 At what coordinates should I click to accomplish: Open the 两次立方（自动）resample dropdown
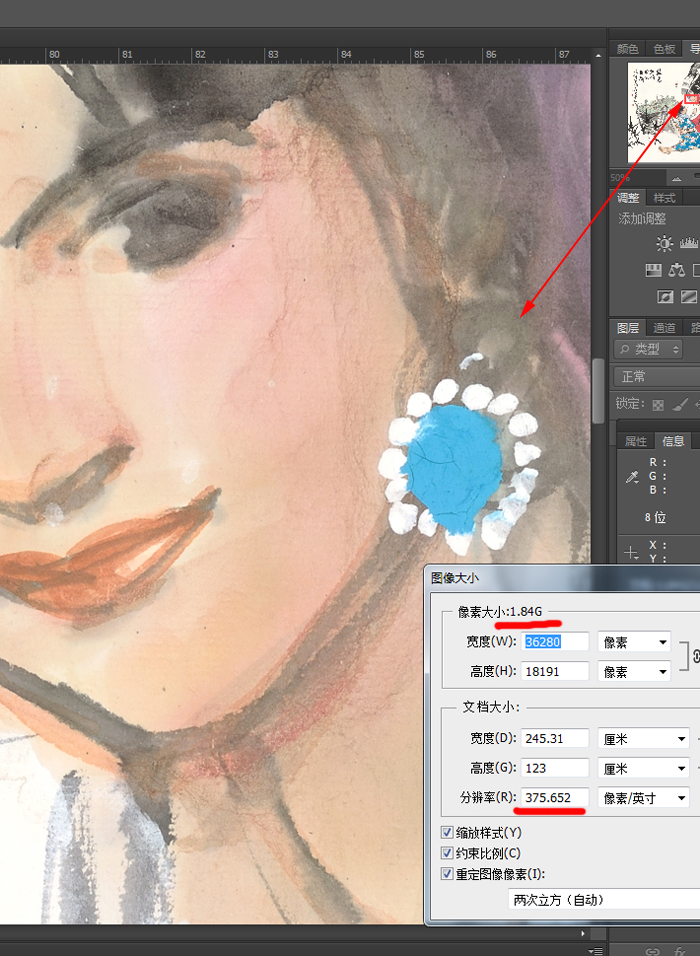[x=604, y=899]
